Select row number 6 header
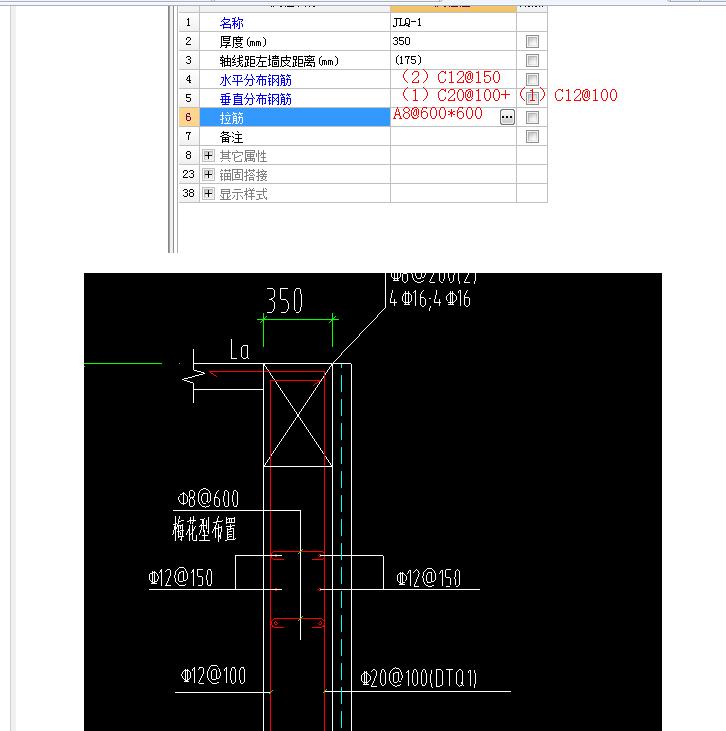 tap(189, 117)
